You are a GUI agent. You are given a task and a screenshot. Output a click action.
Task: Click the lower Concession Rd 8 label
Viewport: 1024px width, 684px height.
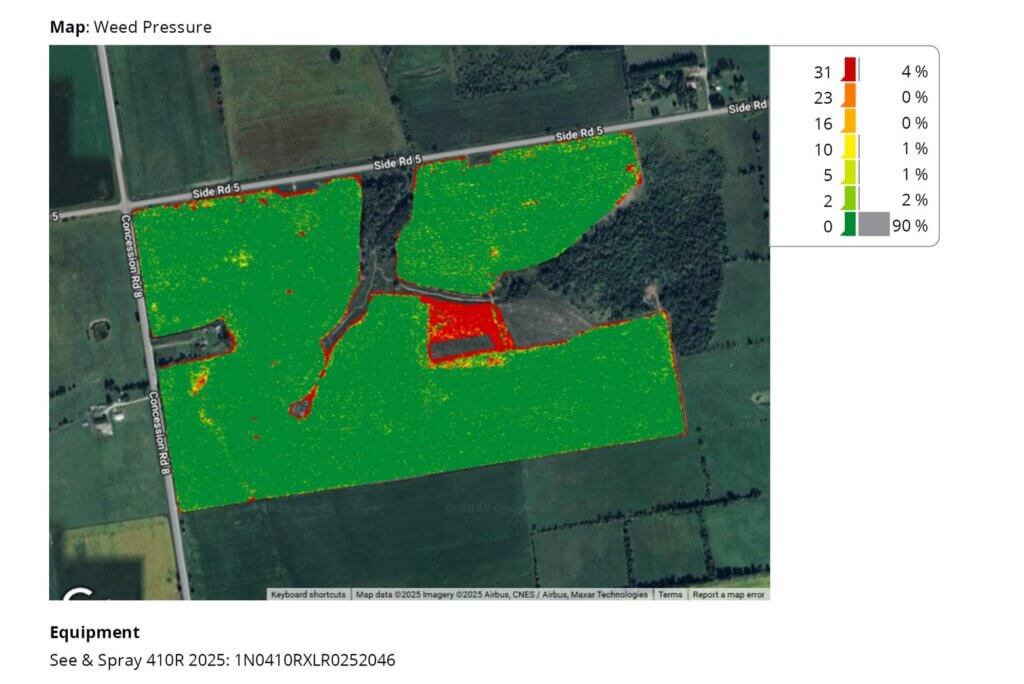coord(159,430)
